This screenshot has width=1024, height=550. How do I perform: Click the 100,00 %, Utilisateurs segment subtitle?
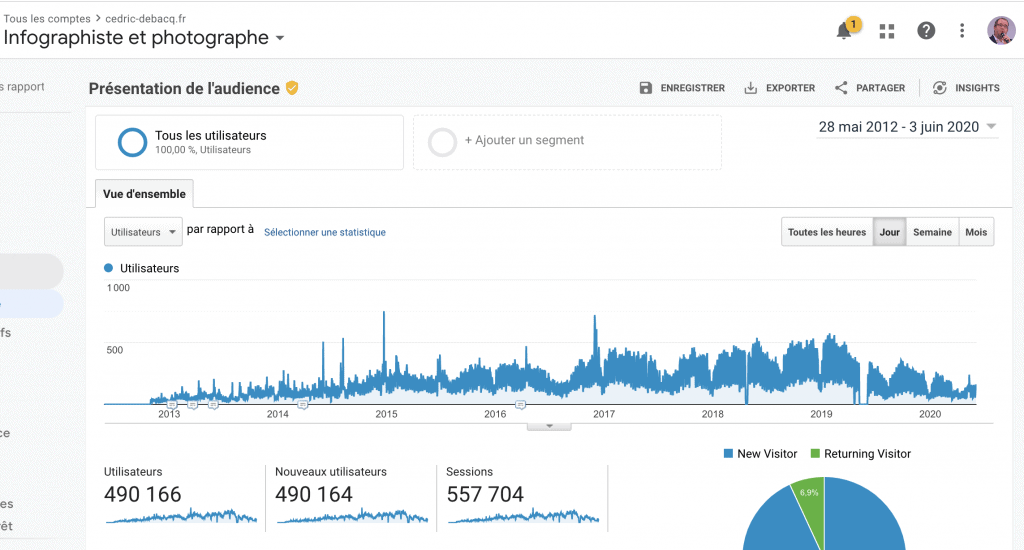click(202, 150)
